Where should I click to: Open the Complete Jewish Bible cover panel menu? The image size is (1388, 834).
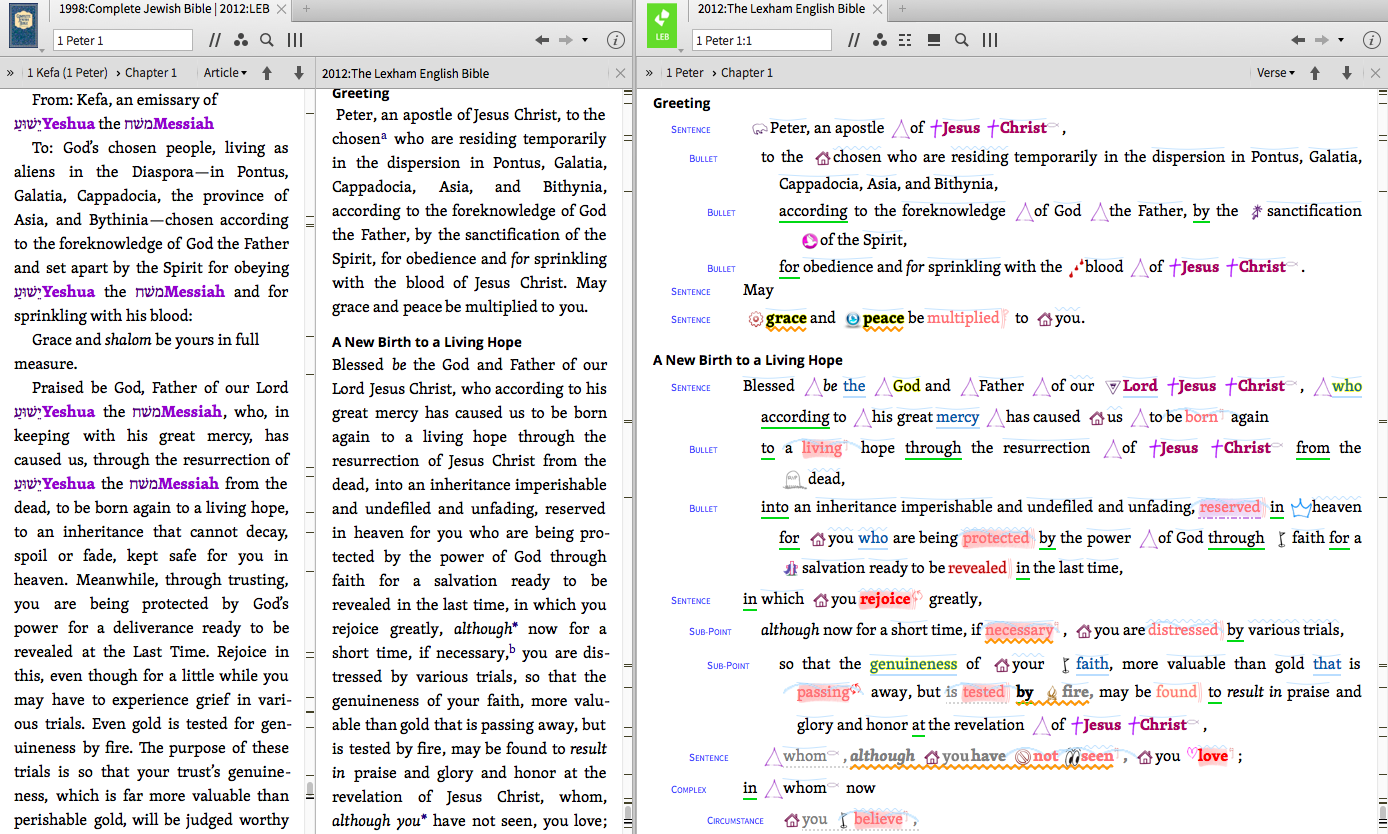24,27
